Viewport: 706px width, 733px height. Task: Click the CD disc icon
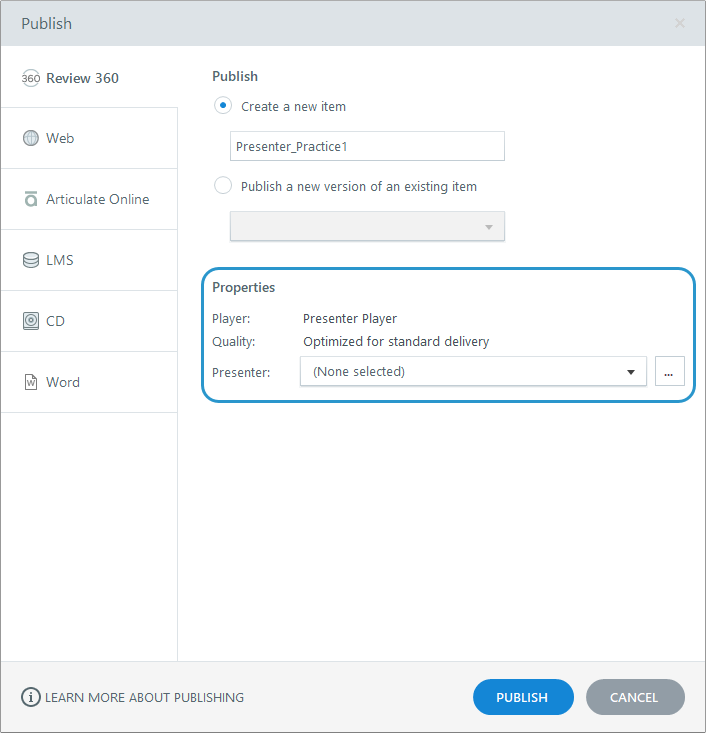click(30, 321)
